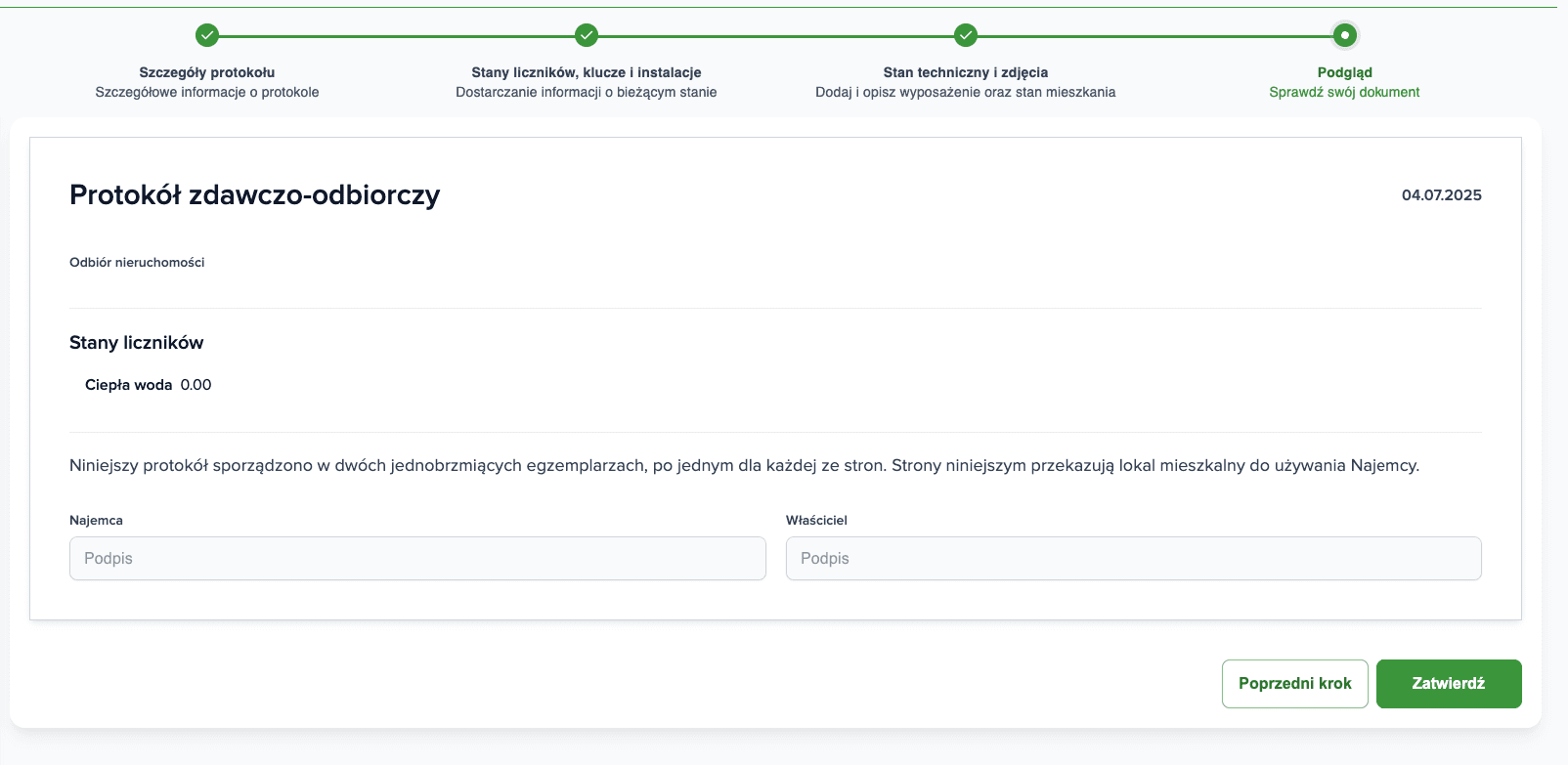This screenshot has width=1568, height=765.
Task: Select the Stan techniczny i zdjęcia step
Action: pos(966,72)
